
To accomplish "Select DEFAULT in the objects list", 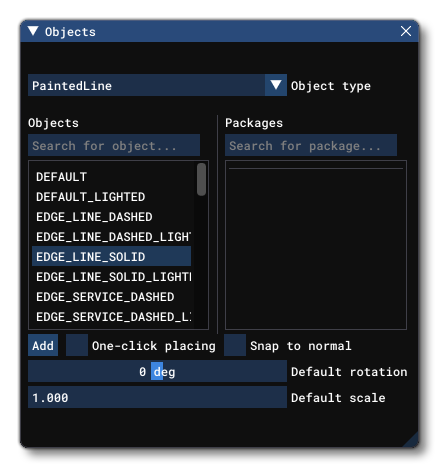I will pyautogui.click(x=111, y=177).
